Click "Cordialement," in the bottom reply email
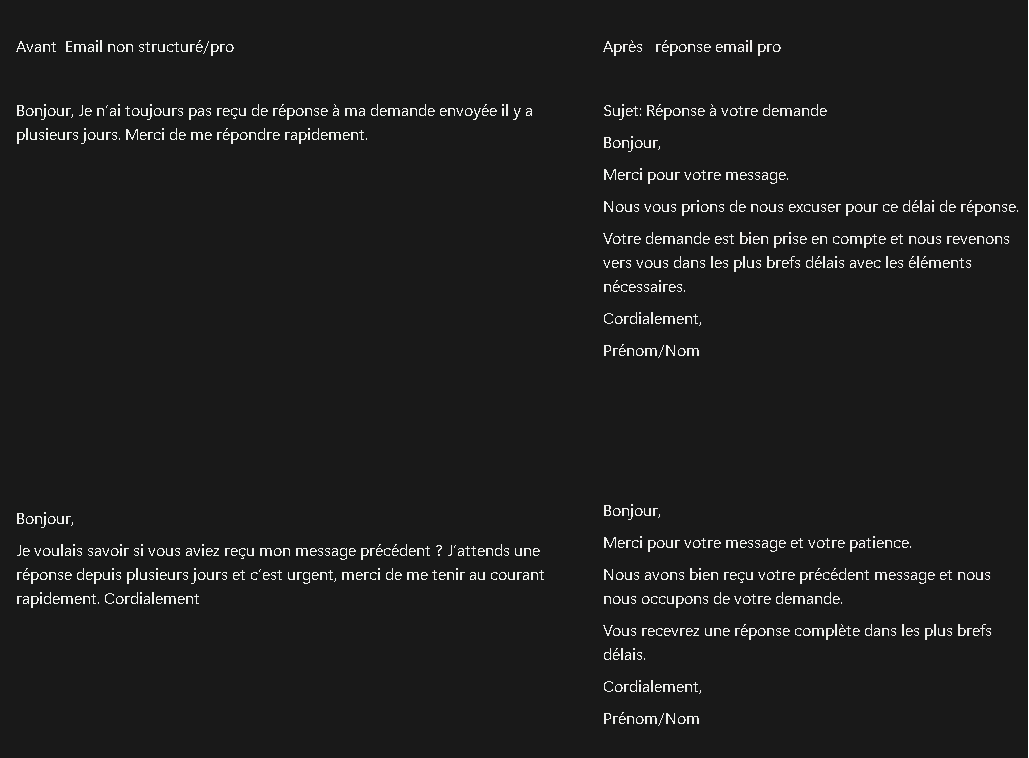 652,687
